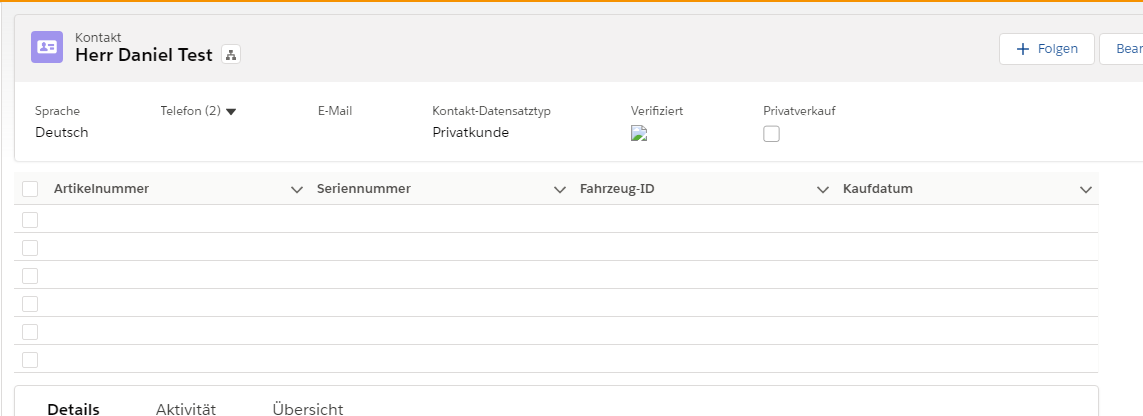Viewport: 1143px width, 416px height.
Task: Mark the last table row checkbox
Action: [30, 359]
